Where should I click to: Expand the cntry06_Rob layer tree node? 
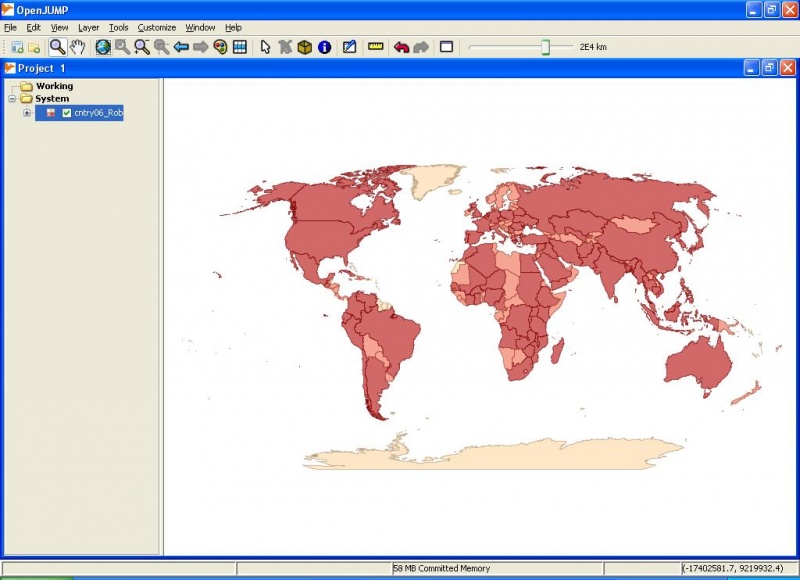coord(27,113)
